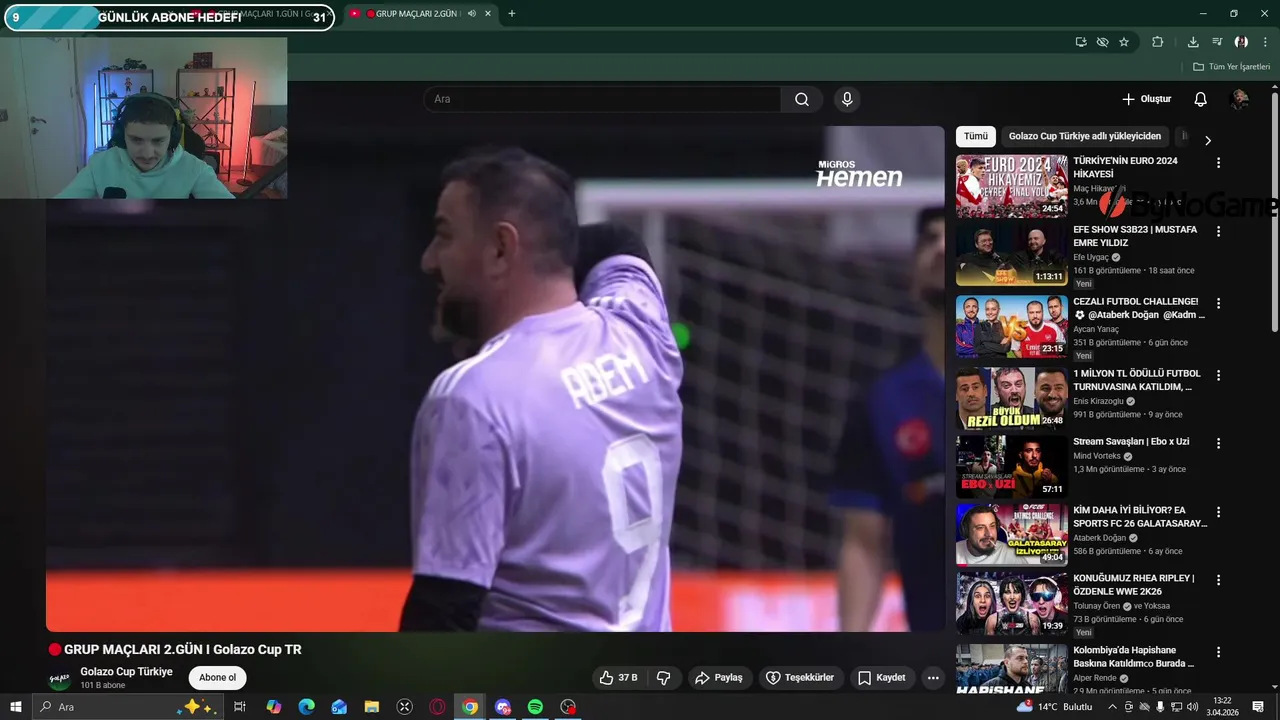The width and height of the screenshot is (1280, 720).
Task: Click the Windows taskbar search box
Action: pyautogui.click(x=128, y=707)
